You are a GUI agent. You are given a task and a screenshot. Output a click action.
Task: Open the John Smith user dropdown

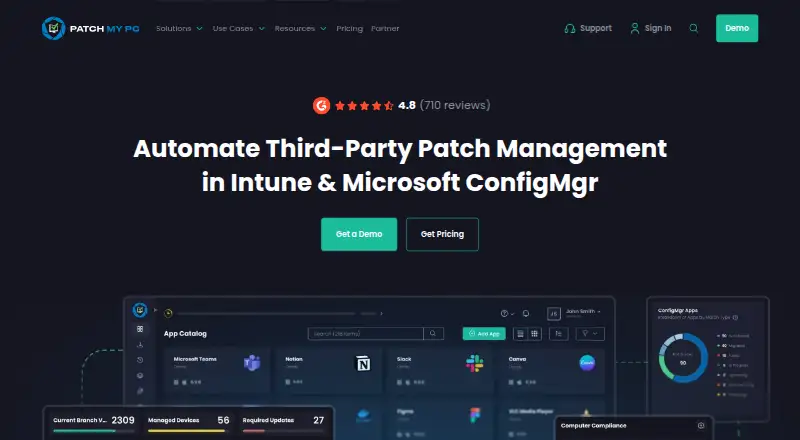583,312
